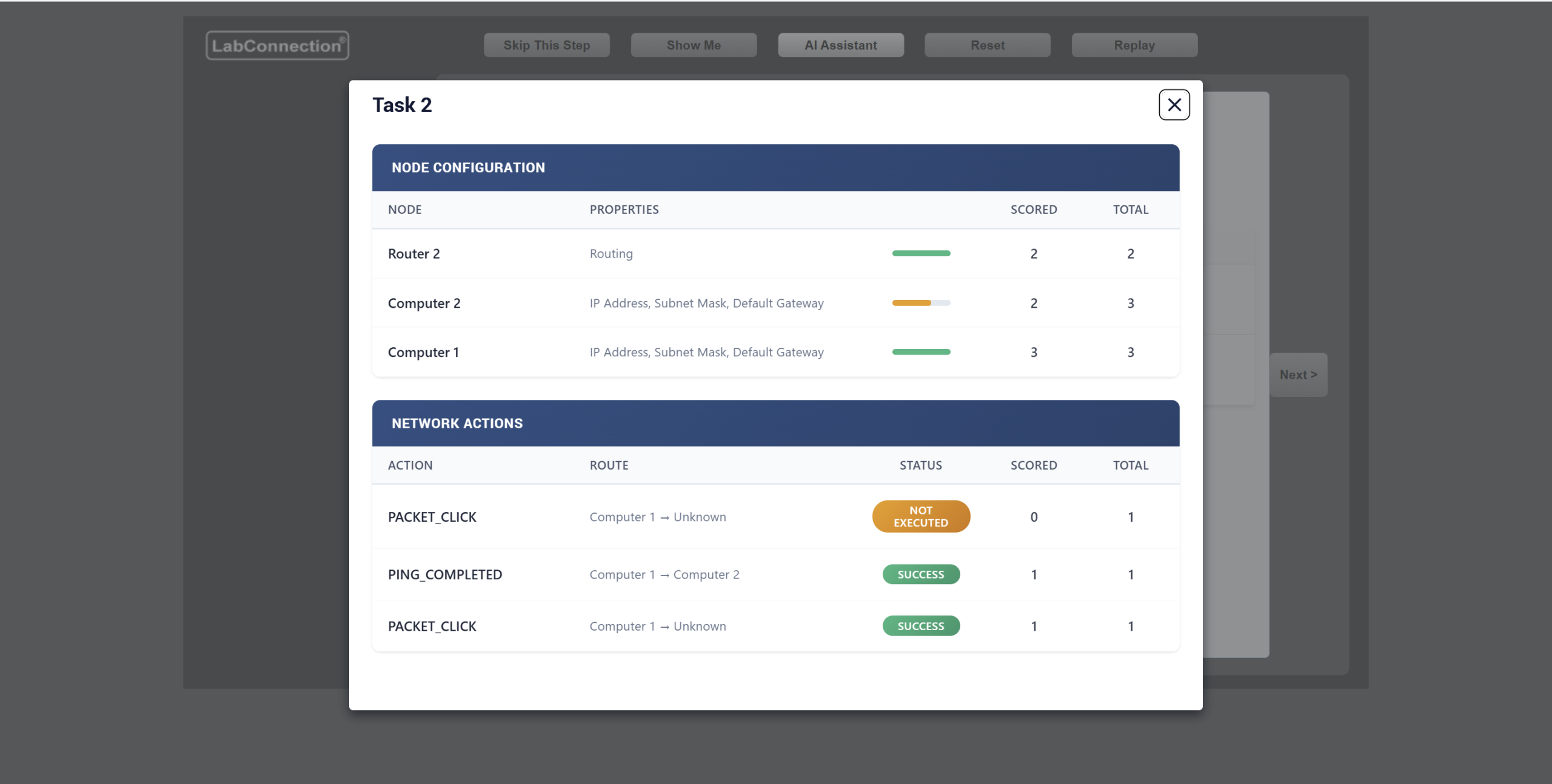Click the LabConnection logo
This screenshot has width=1552, height=784.
point(277,45)
